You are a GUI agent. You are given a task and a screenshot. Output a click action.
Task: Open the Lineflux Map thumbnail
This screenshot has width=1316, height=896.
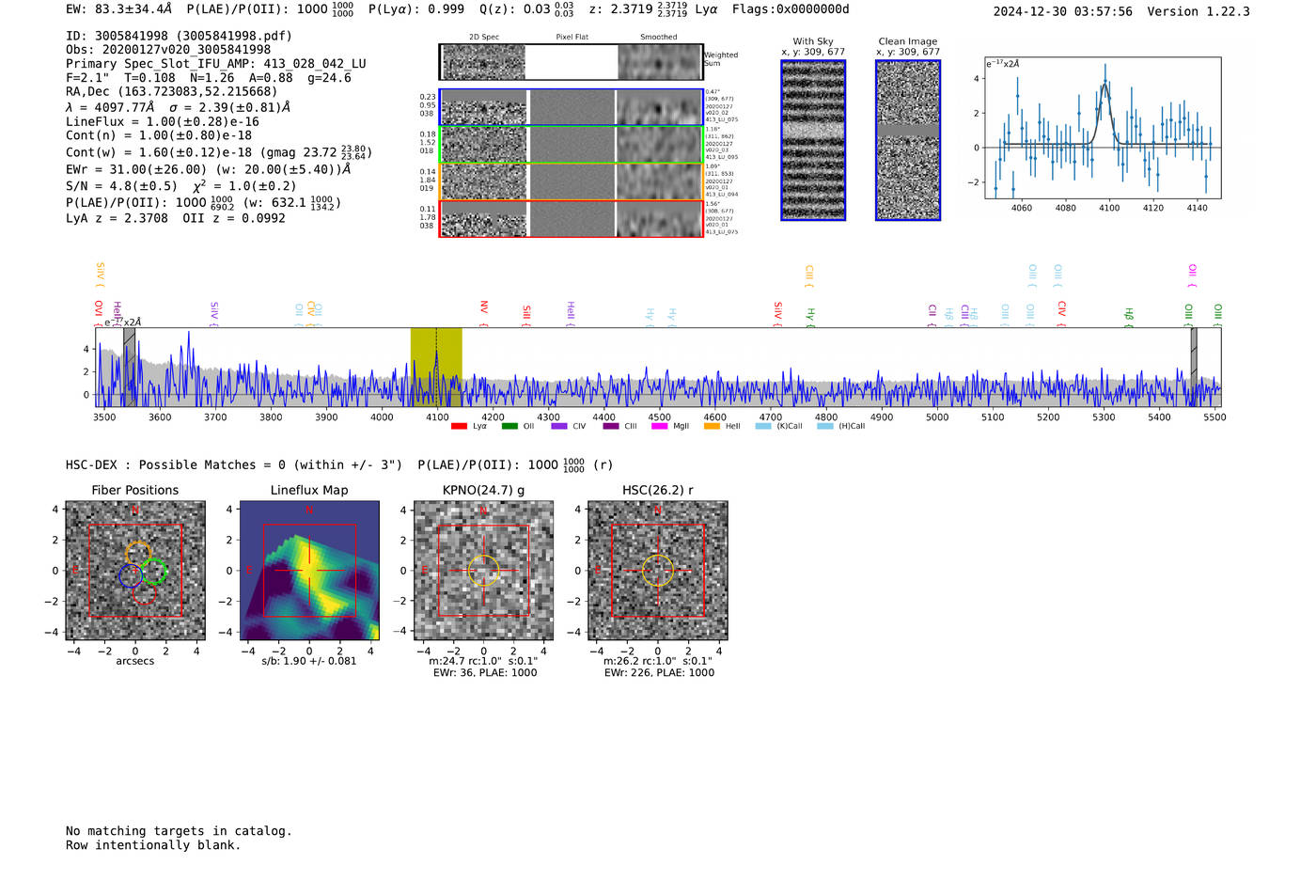pos(309,571)
